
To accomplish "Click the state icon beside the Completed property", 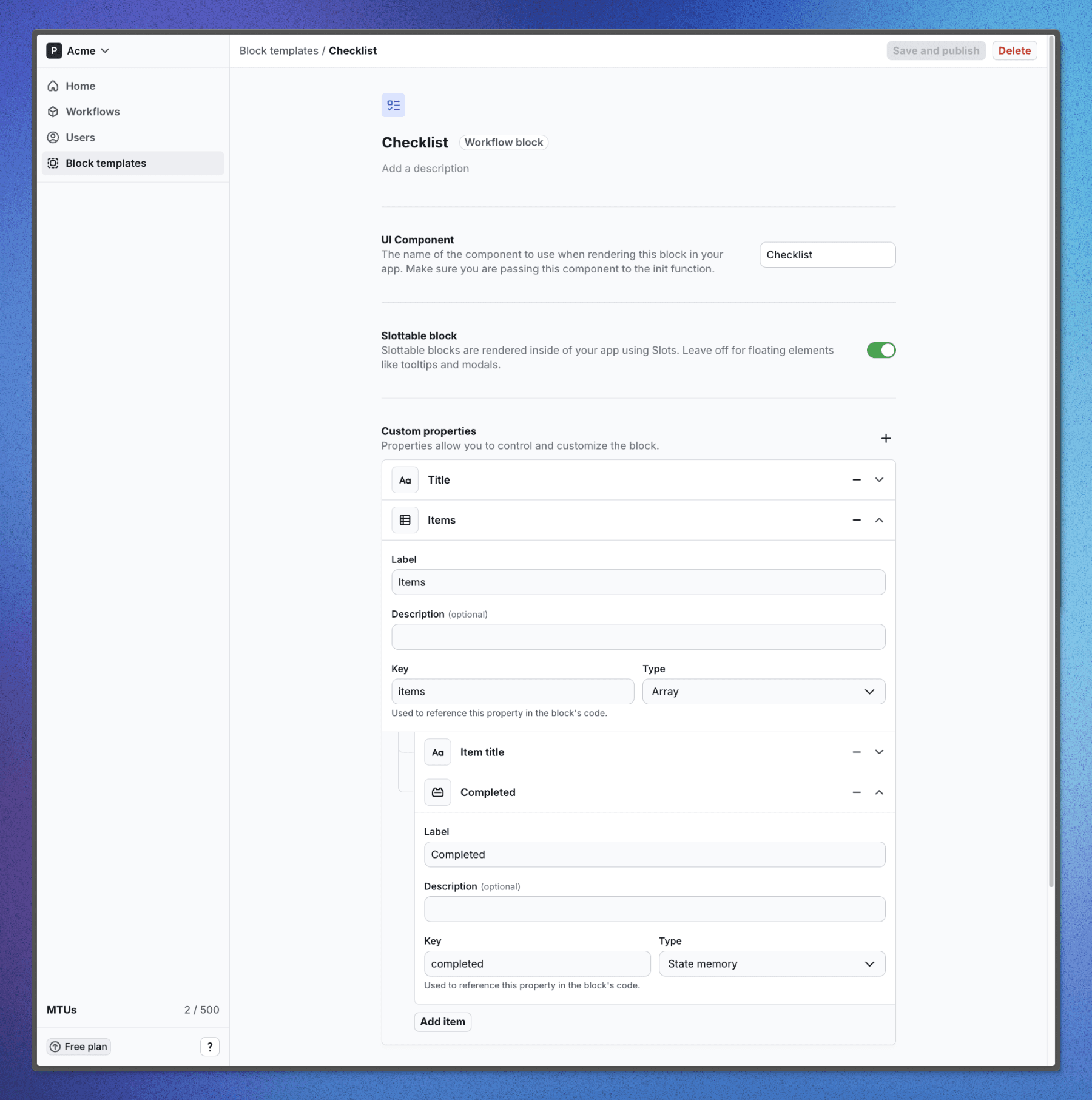I will (437, 792).
